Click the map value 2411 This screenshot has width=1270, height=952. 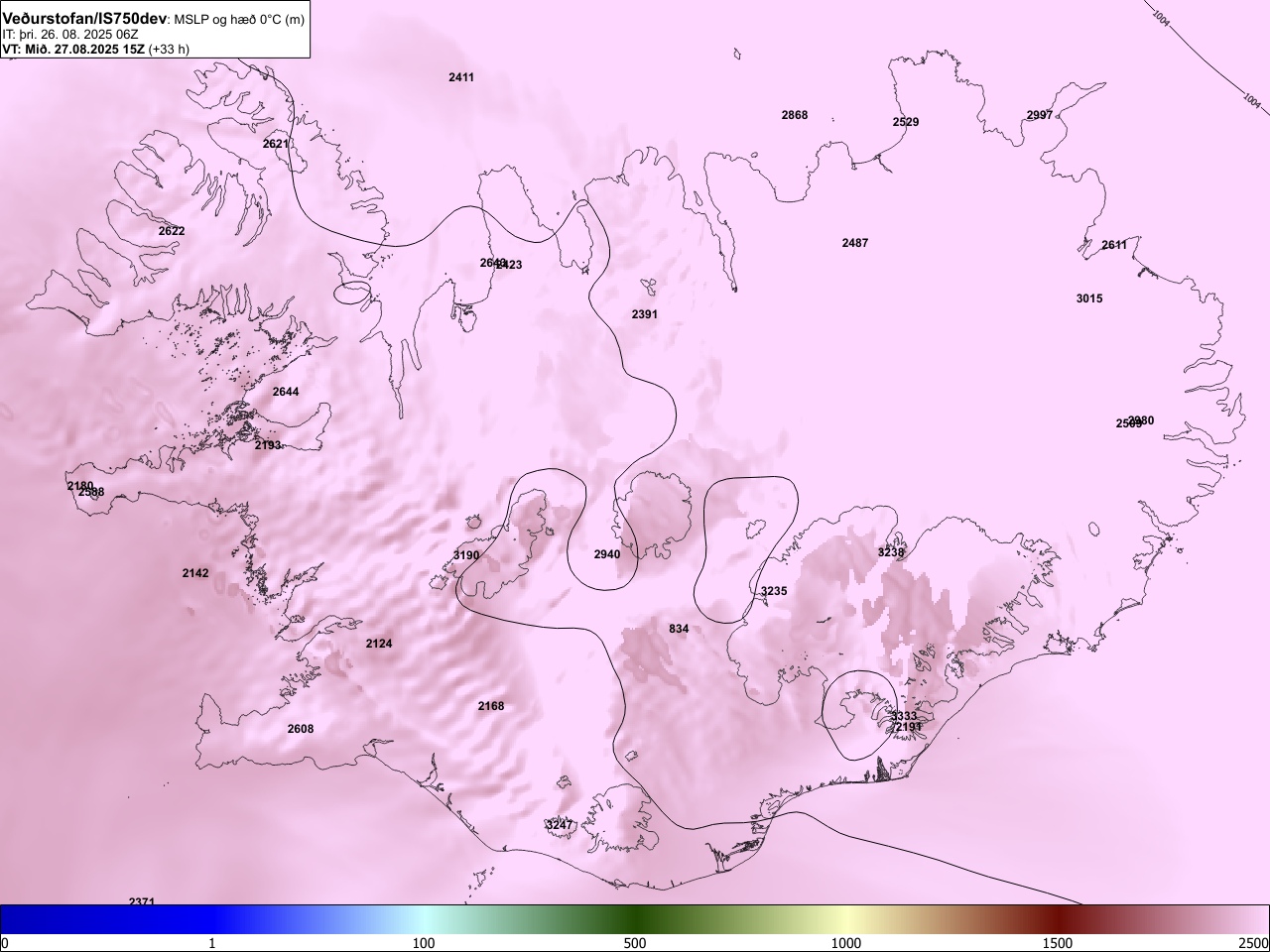click(461, 77)
